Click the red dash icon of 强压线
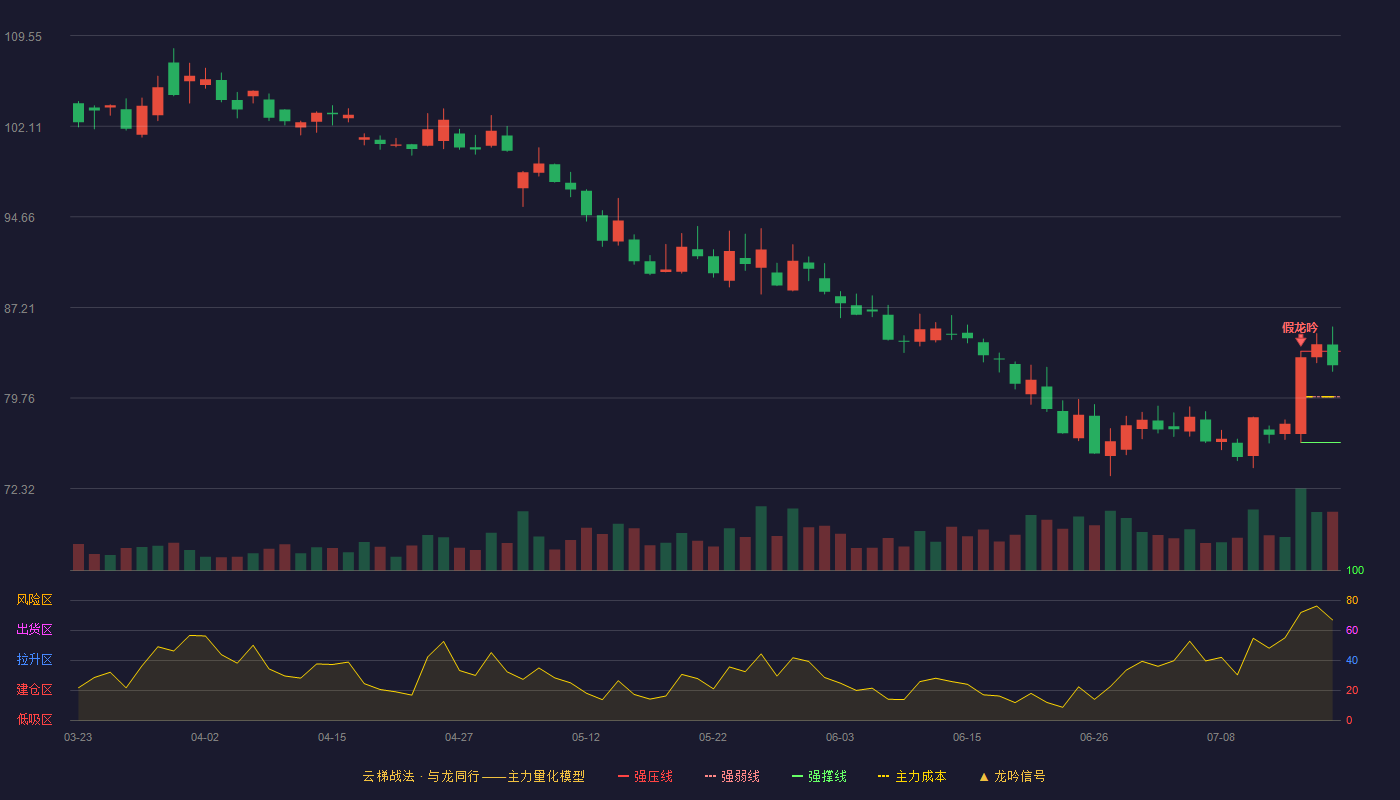The image size is (1400, 800). click(x=623, y=776)
